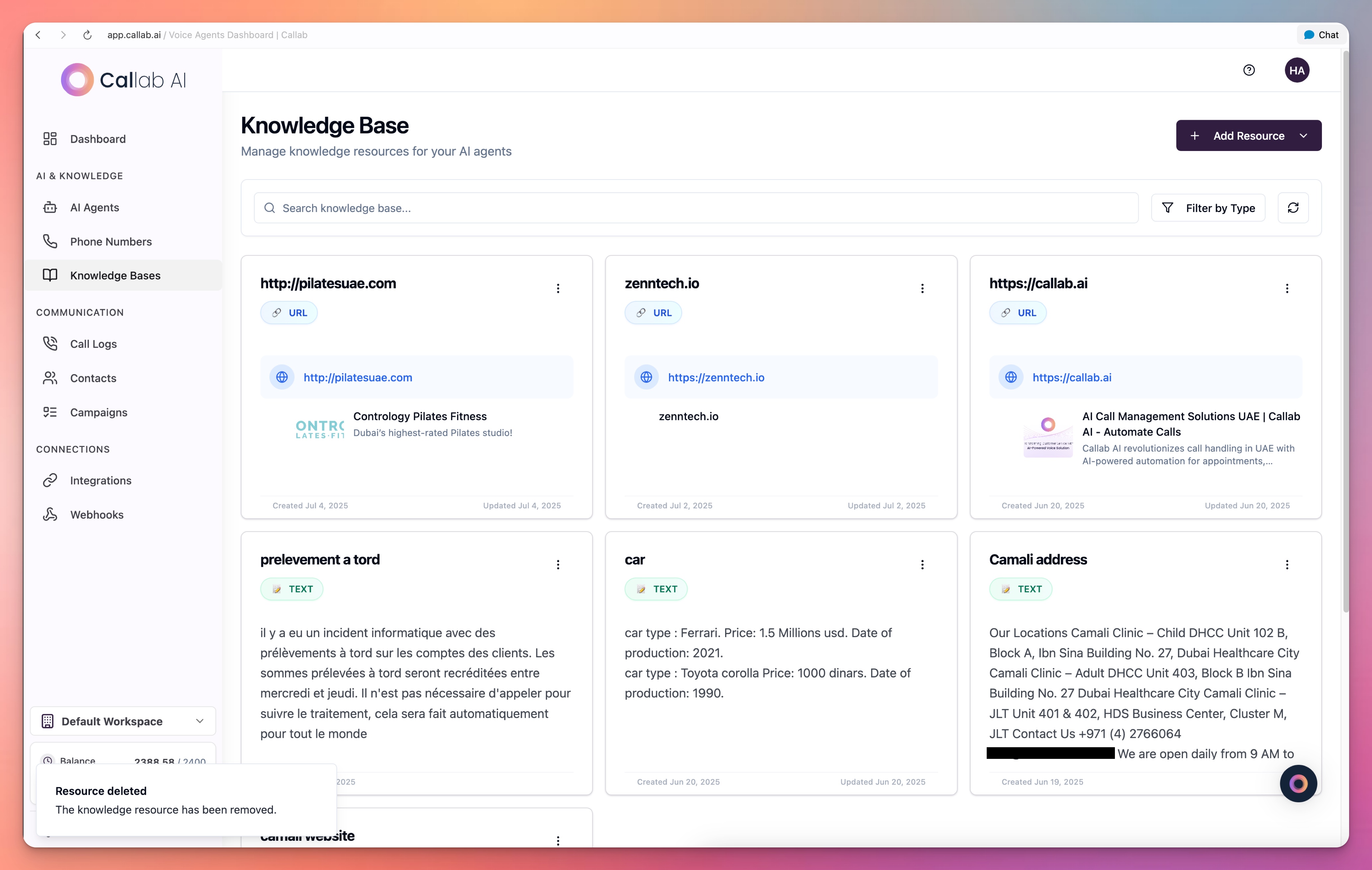The height and width of the screenshot is (870, 1372).
Task: Click the Chat button in top bar
Action: (1321, 35)
